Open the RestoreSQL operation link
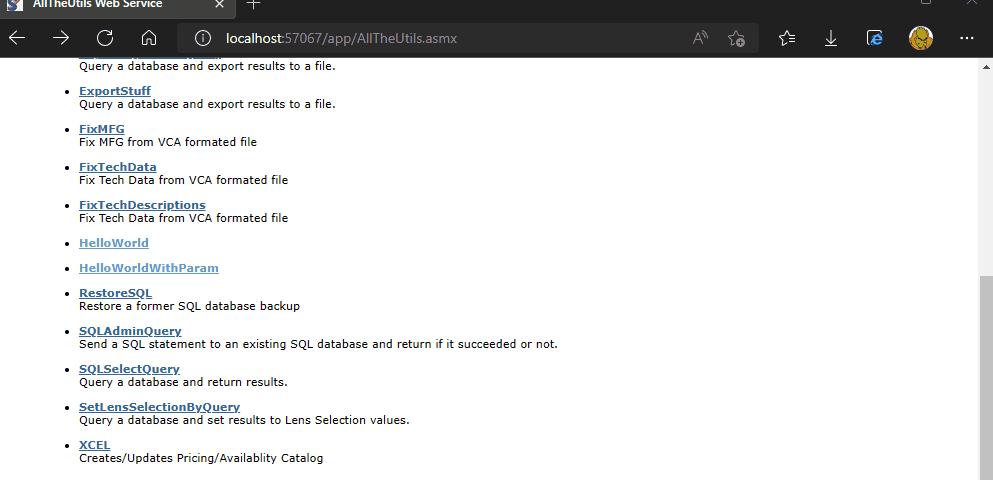The width and height of the screenshot is (993, 480). [x=115, y=293]
